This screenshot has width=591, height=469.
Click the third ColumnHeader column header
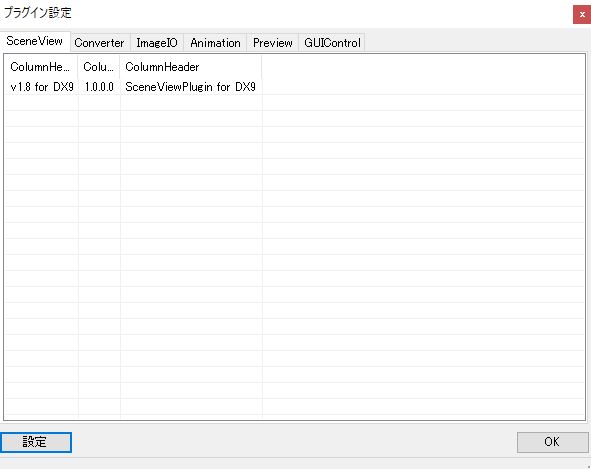point(191,67)
